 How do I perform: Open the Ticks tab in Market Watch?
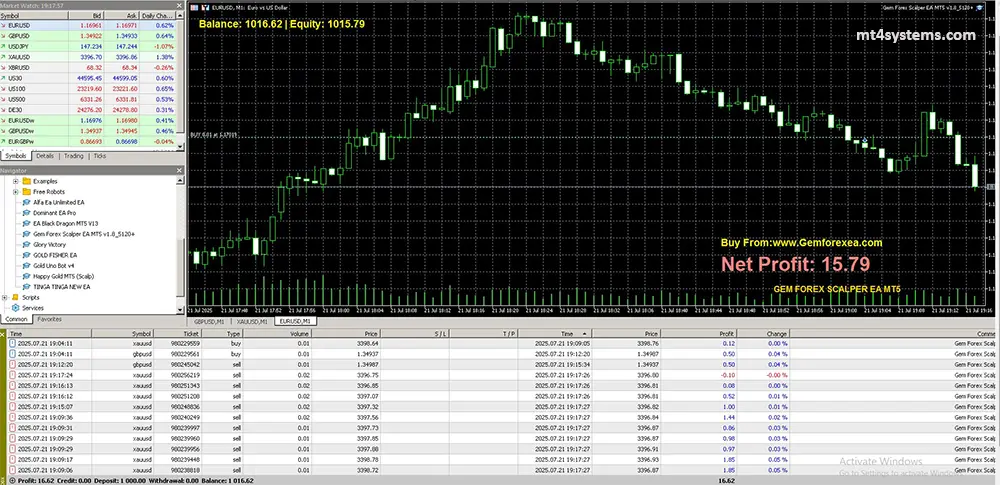[x=100, y=156]
